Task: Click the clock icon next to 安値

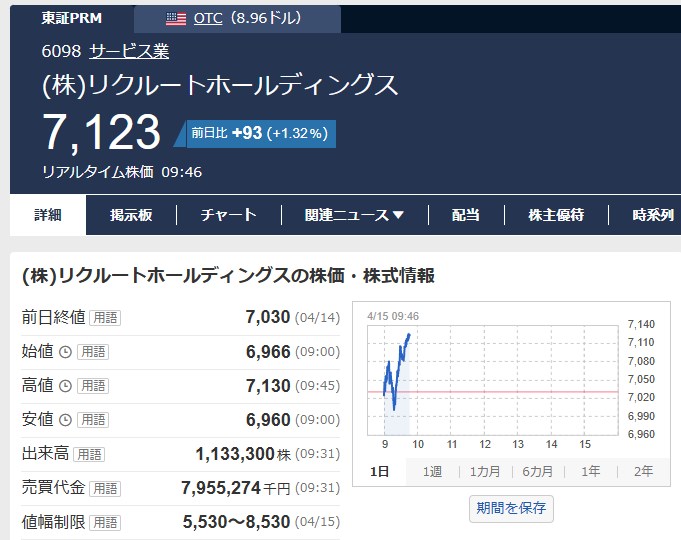Action: pos(65,420)
